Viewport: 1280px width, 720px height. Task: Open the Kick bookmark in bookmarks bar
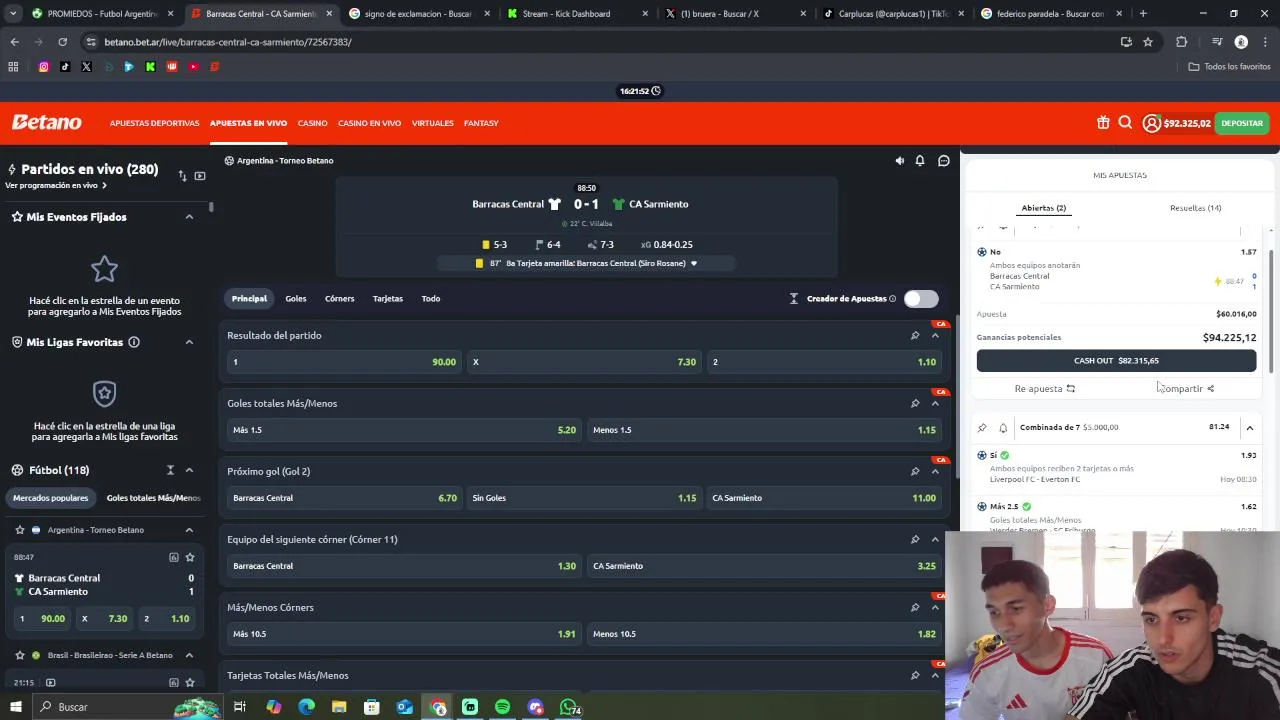tap(150, 66)
